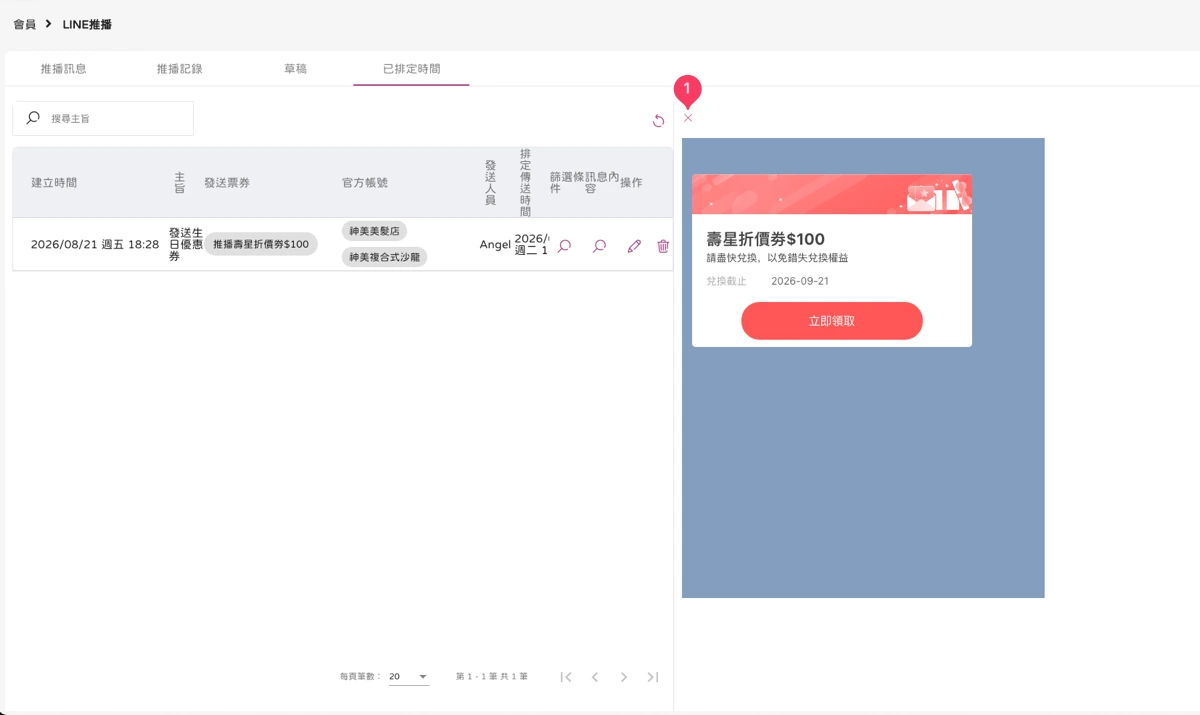Click the 操作 column header
The image size is (1200, 715).
(x=631, y=183)
